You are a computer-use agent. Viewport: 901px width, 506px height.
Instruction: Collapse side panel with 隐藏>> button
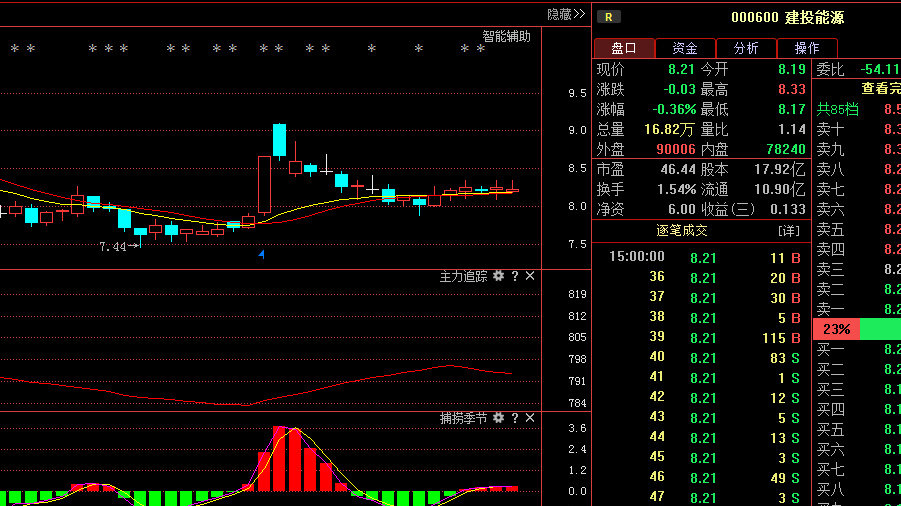click(x=565, y=14)
